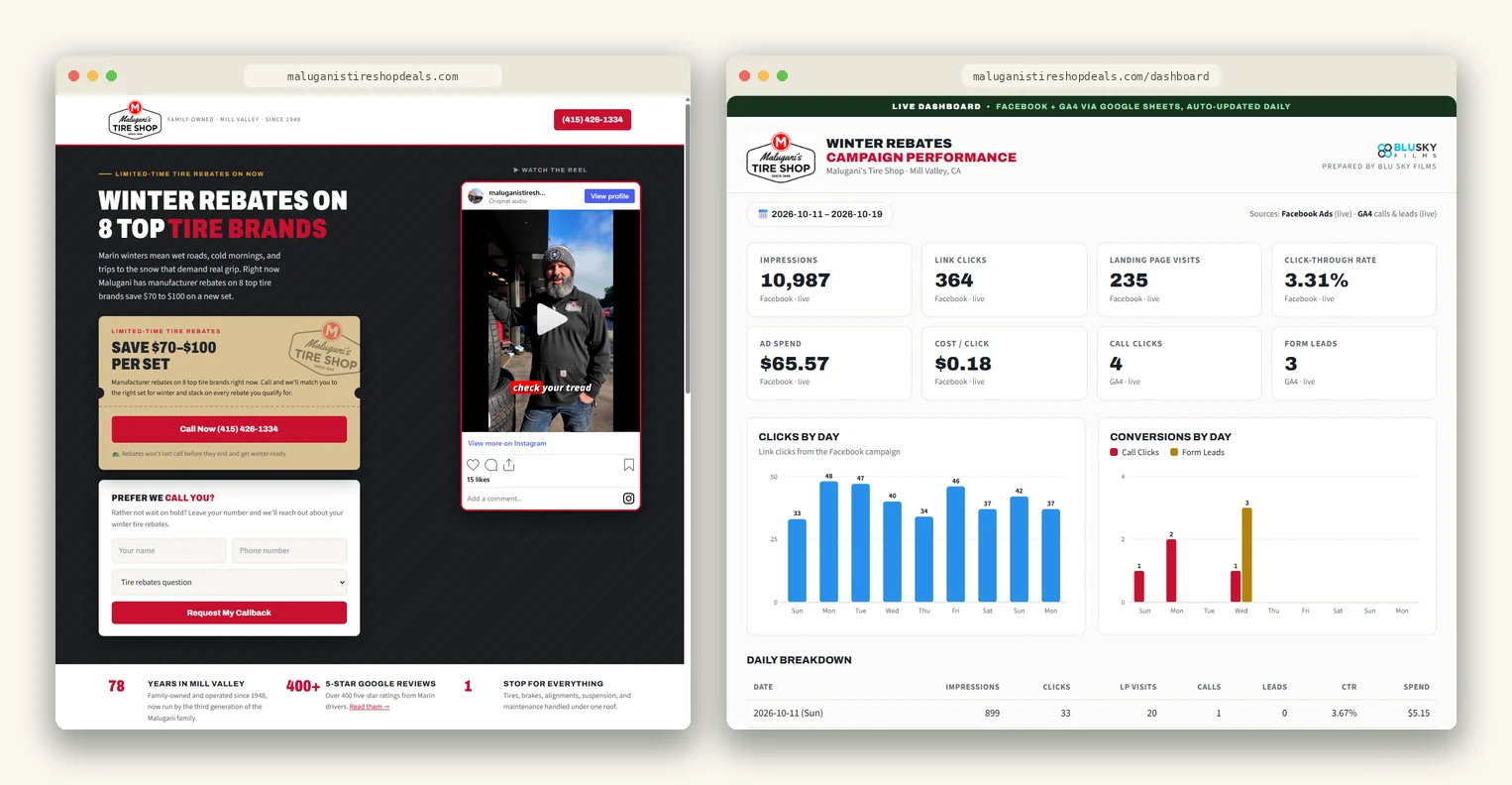
Task: Like the Instagram reel with the heart icon
Action: [x=473, y=465]
